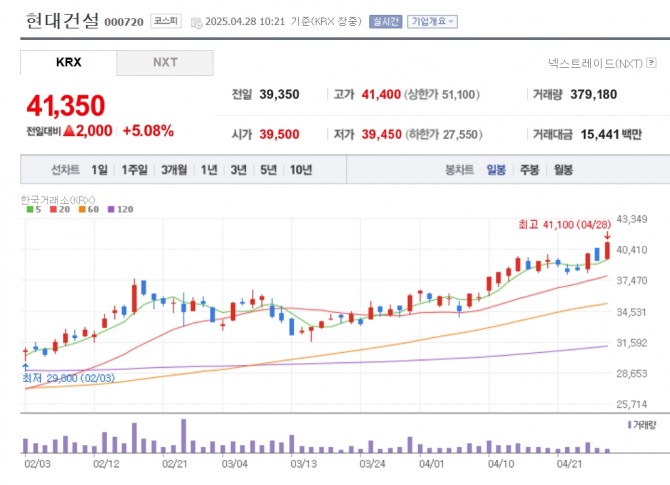Click the 고가 value 41,400
This screenshot has width=670, height=485.
[x=381, y=94]
